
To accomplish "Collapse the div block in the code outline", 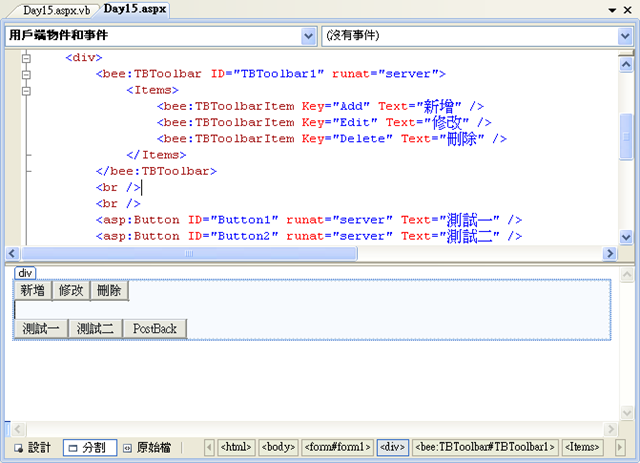I will [25, 58].
